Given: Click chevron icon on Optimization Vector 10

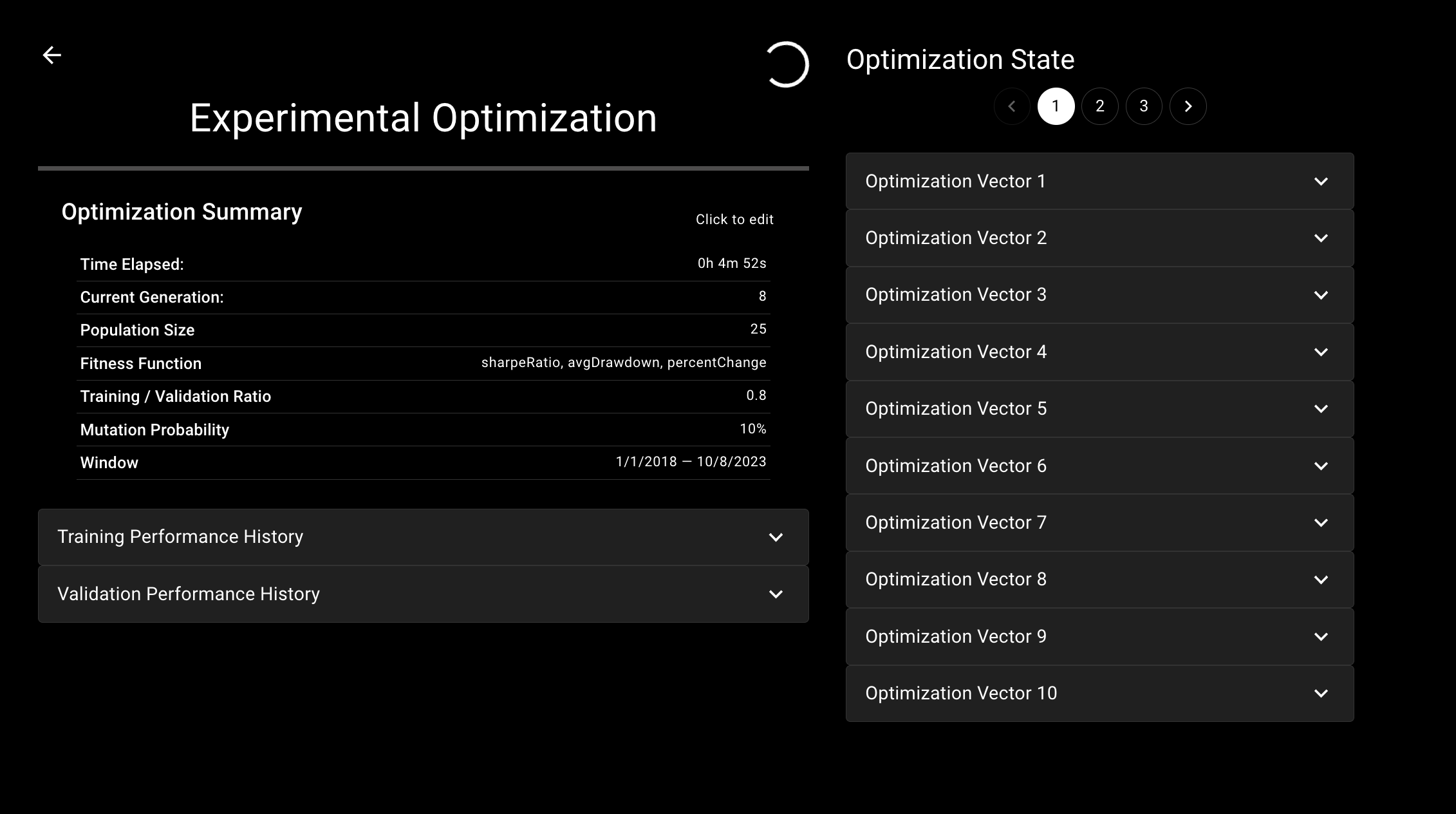Looking at the screenshot, I should coord(1321,694).
